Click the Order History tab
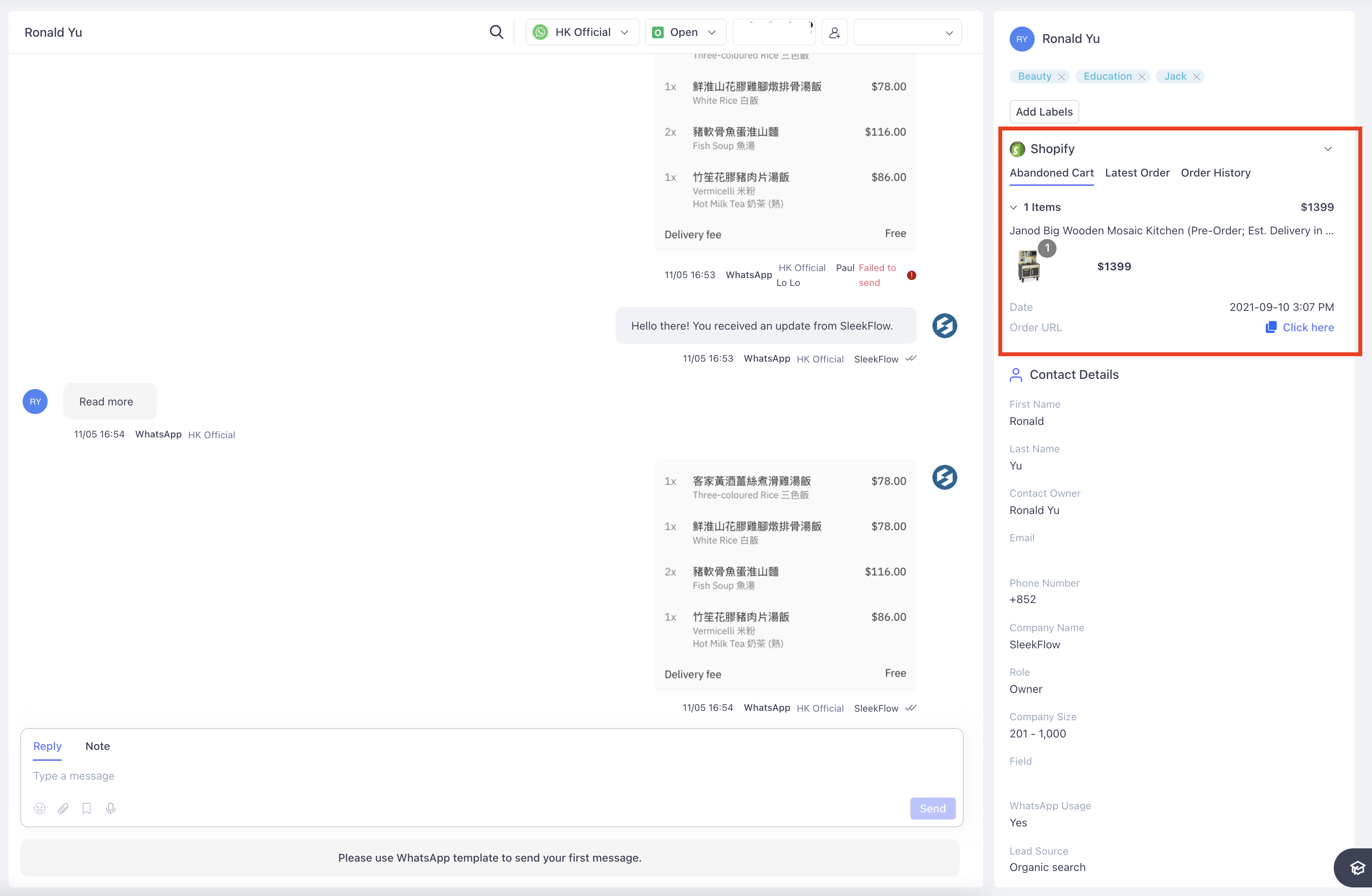Viewport: 1372px width, 896px height. (1216, 172)
